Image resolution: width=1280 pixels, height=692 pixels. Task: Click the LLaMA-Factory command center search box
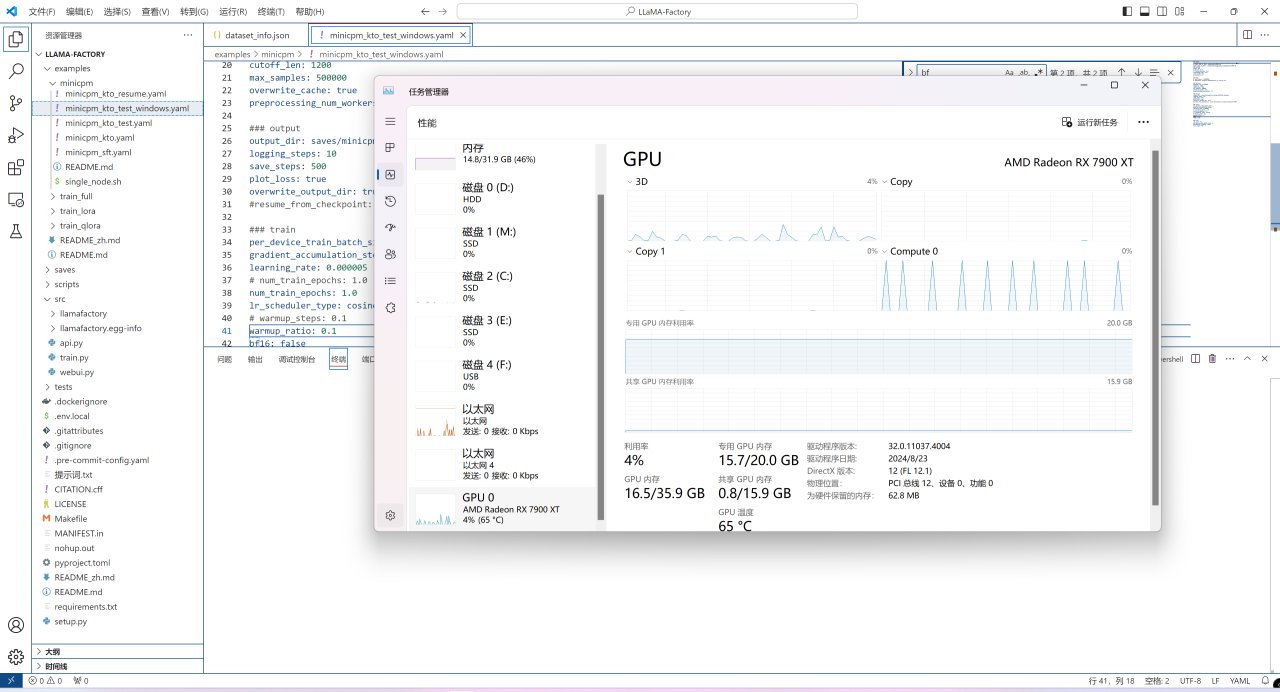(657, 11)
